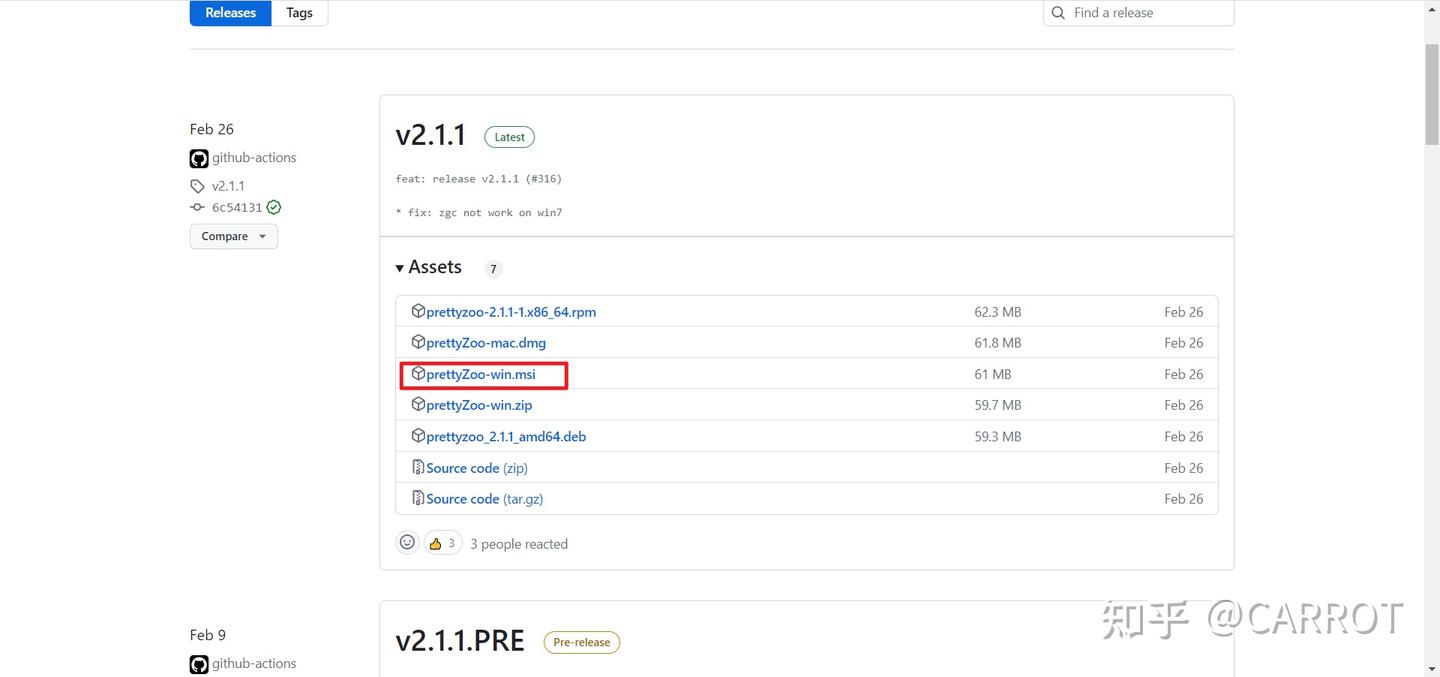This screenshot has height=677, width=1440.
Task: Open github-actions profile under Feb 9
Action: [x=254, y=663]
